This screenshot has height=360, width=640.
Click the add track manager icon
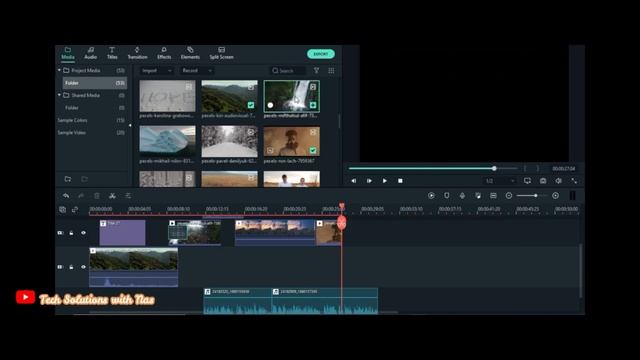pos(62,209)
